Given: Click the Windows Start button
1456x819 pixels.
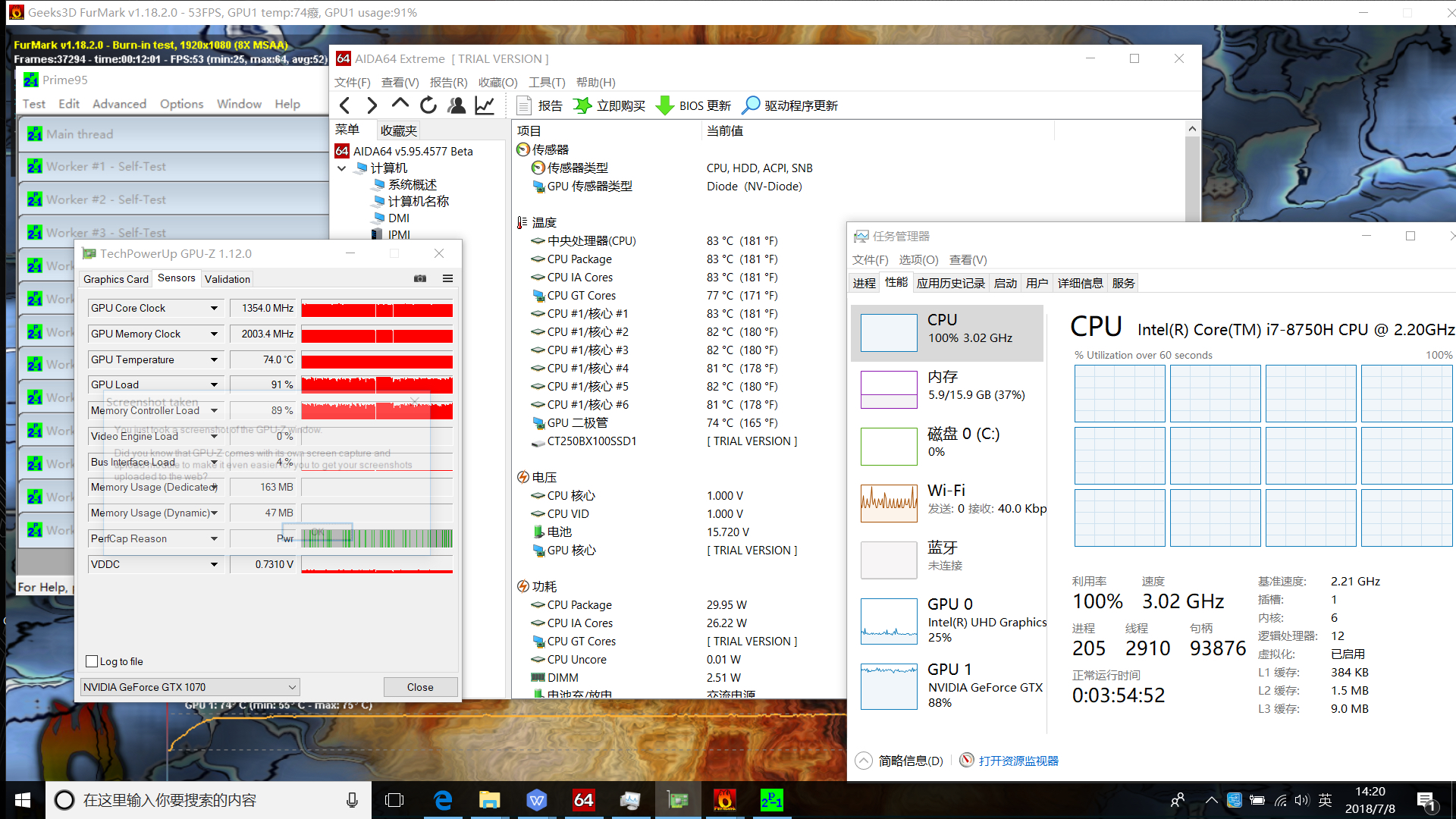Looking at the screenshot, I should (23, 800).
